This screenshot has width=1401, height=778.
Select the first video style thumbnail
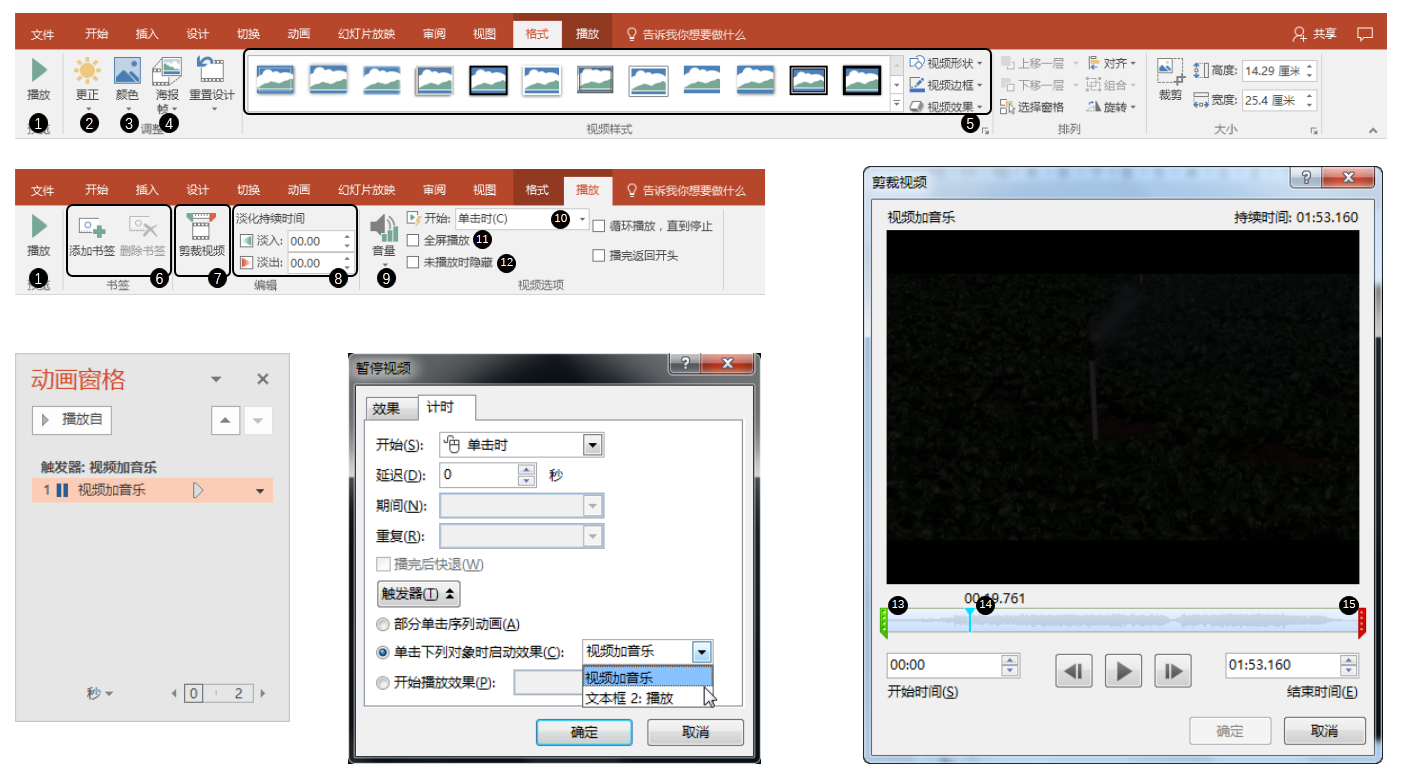point(274,80)
